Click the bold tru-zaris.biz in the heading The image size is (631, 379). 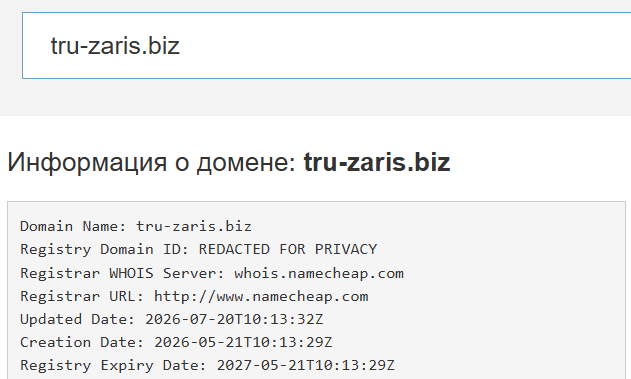click(x=377, y=163)
